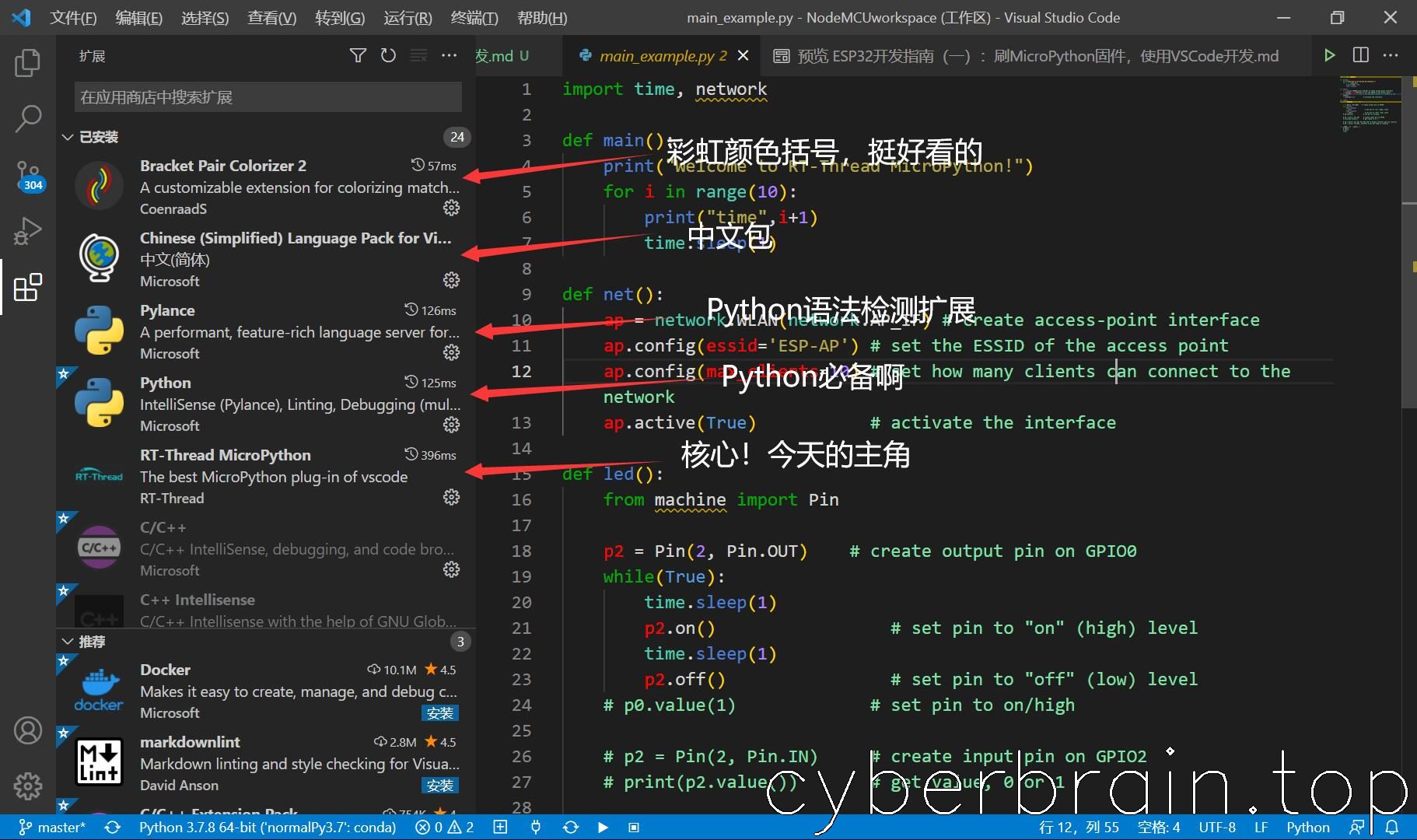The image size is (1417, 840).
Task: Switch to the ESP32开发指南 preview tab
Action: pyautogui.click(x=1027, y=56)
